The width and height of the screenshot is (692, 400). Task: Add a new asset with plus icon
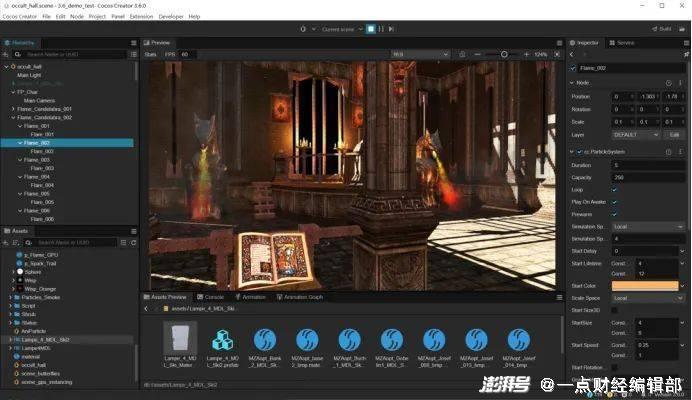pyautogui.click(x=6, y=242)
